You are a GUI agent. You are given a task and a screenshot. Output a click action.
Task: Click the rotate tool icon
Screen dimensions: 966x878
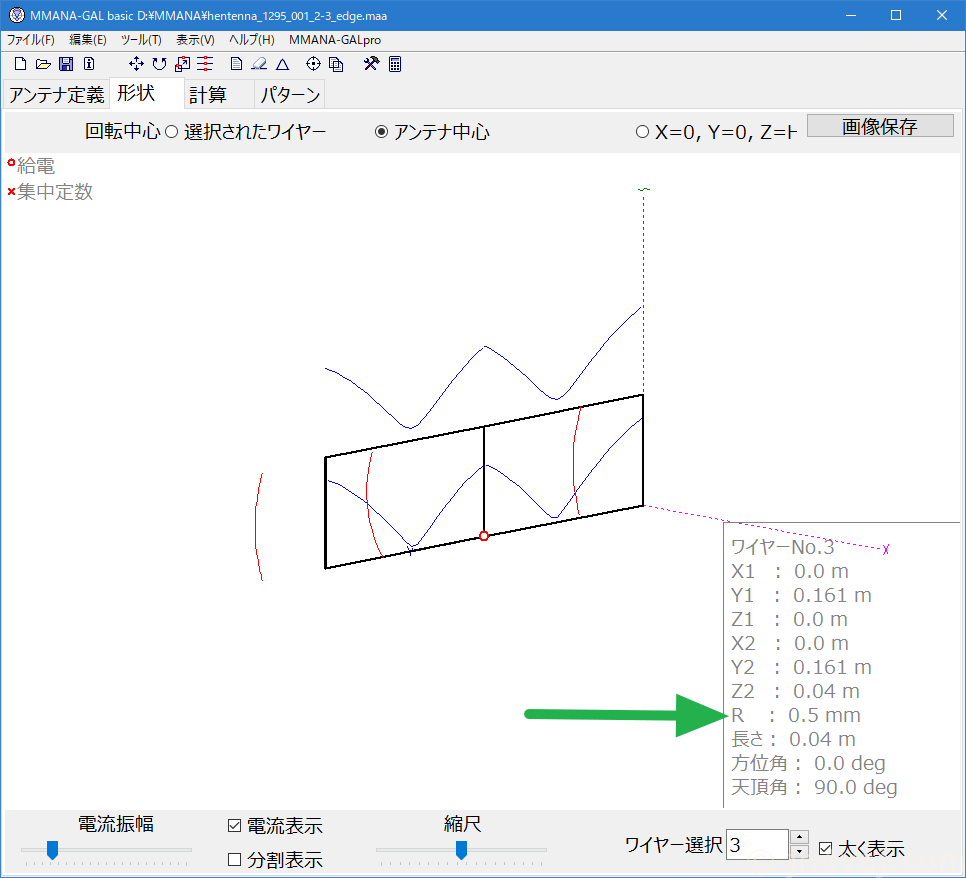point(160,64)
